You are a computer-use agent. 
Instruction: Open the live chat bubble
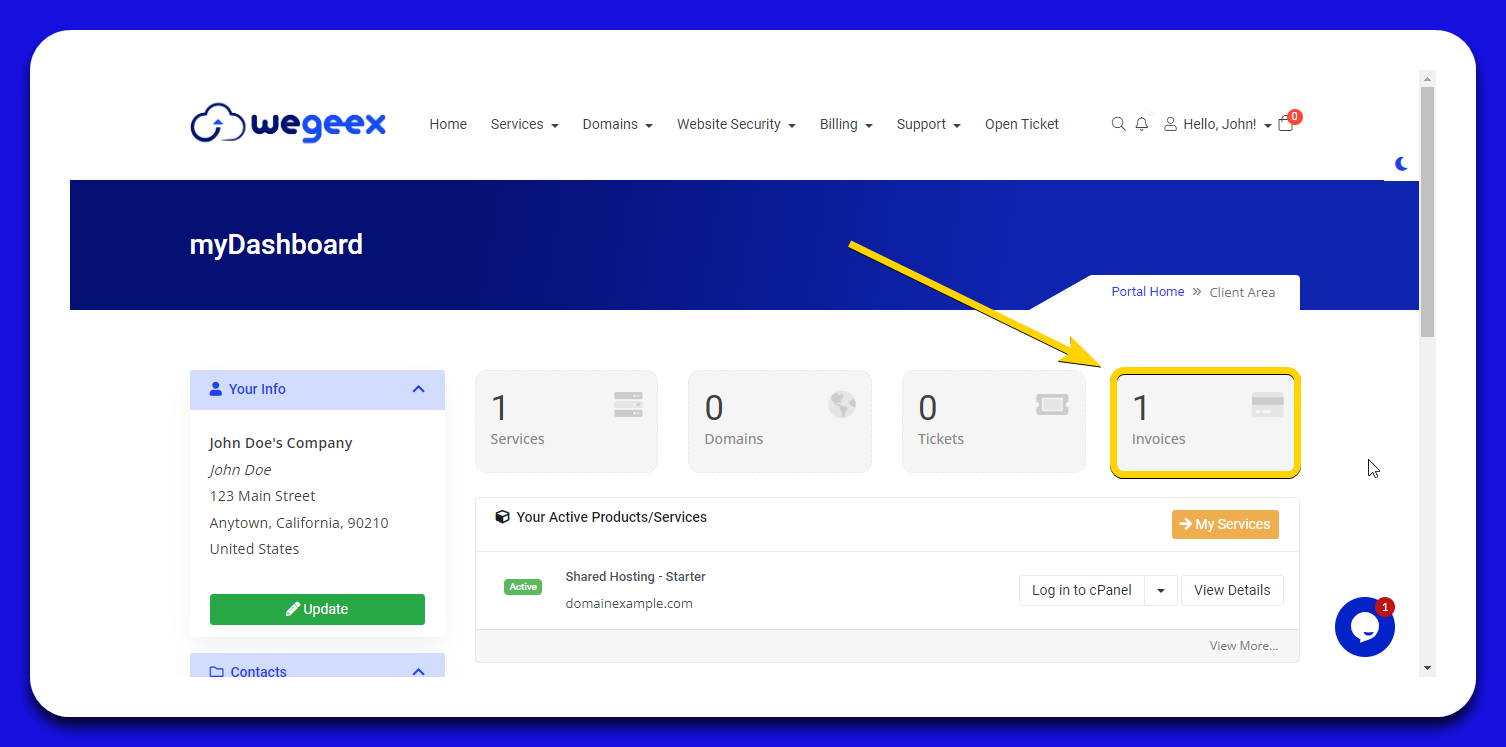tap(1364, 627)
